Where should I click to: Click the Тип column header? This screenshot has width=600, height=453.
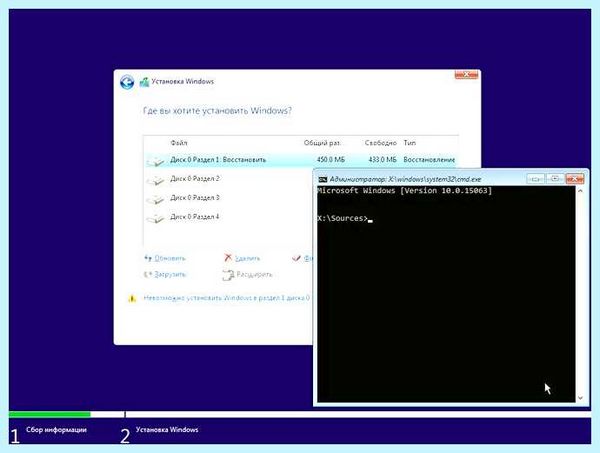(x=409, y=143)
